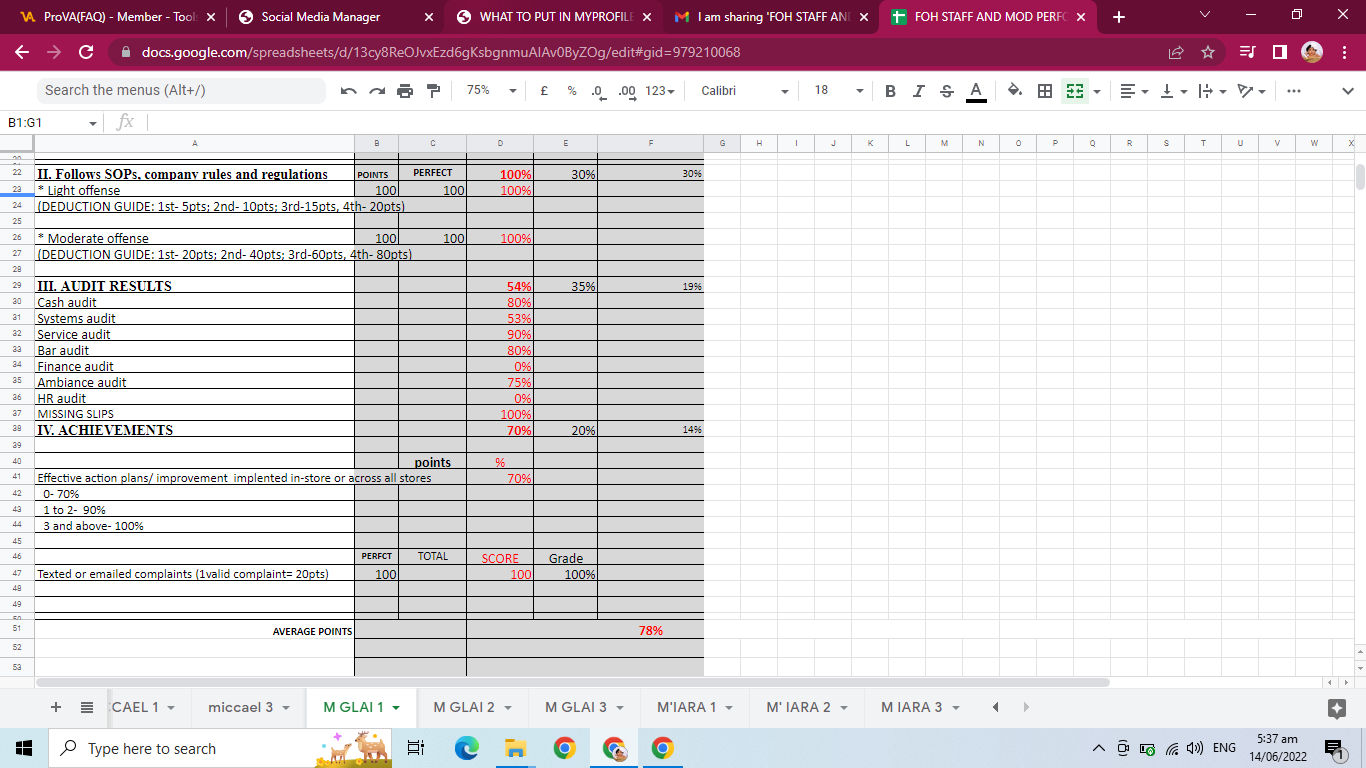This screenshot has width=1366, height=768.
Task: Print the spreadsheet
Action: [404, 90]
